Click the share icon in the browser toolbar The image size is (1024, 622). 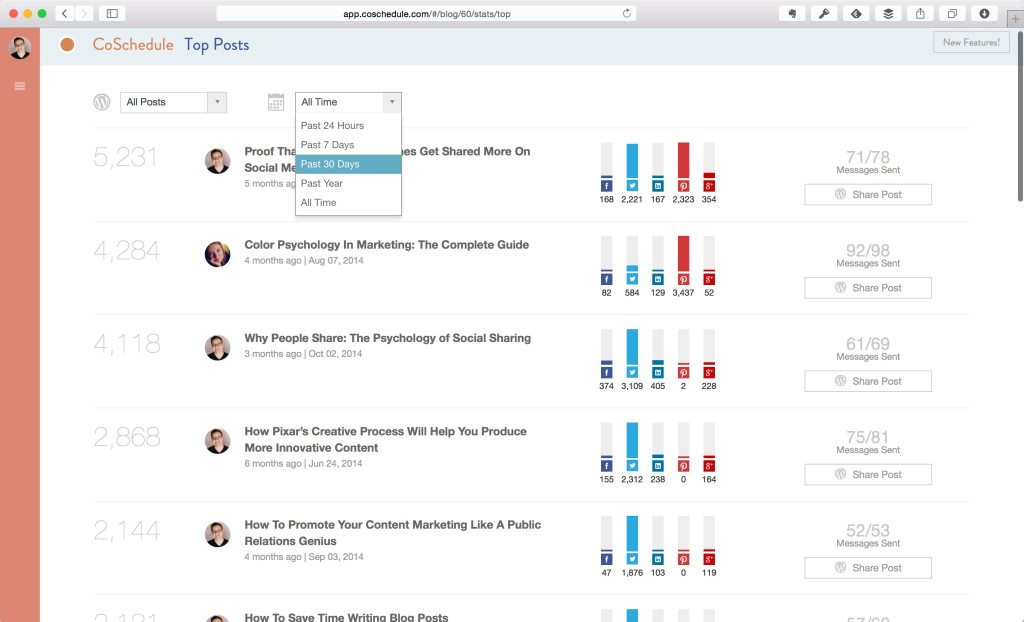(x=919, y=14)
